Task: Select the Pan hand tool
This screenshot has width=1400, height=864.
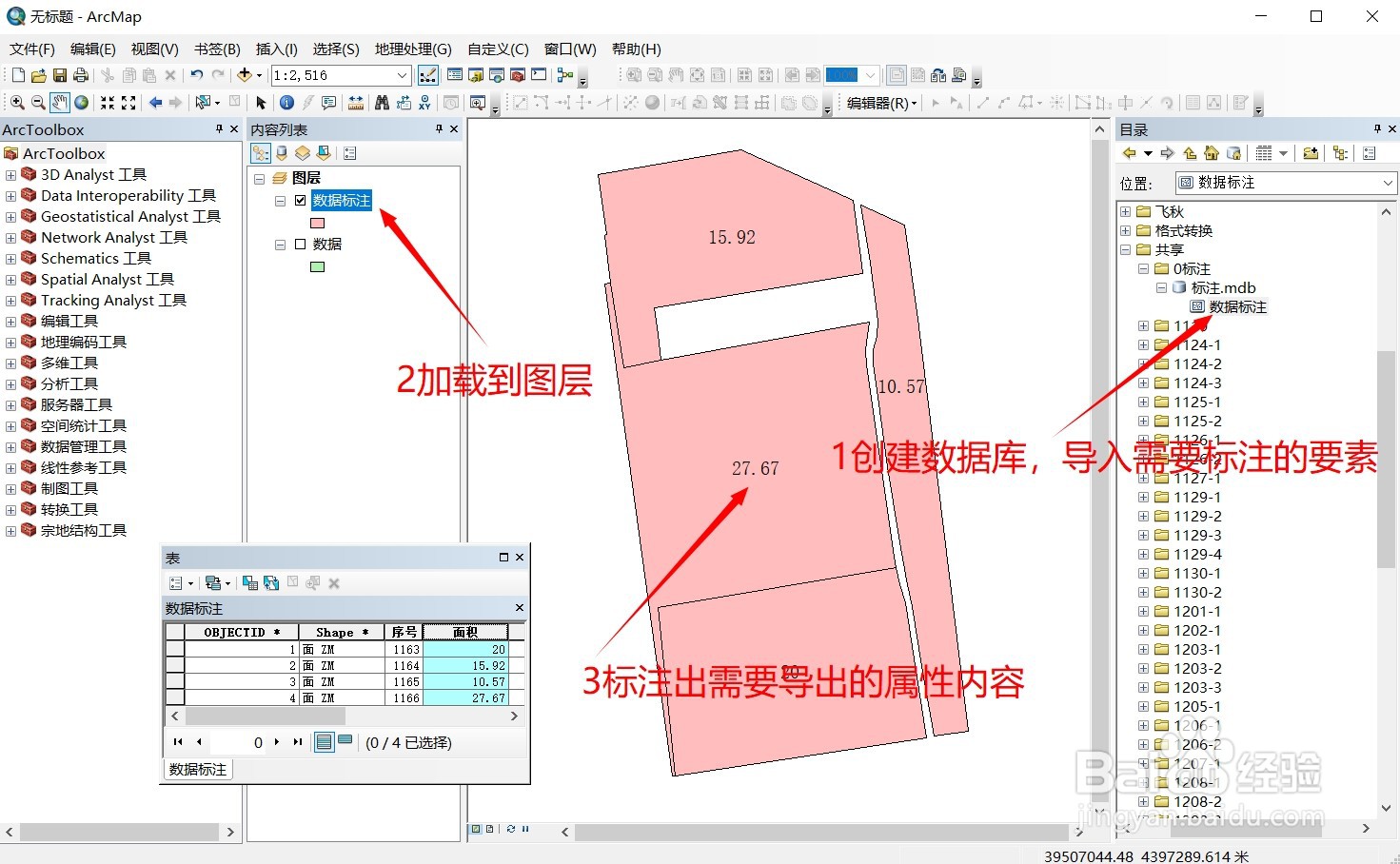Action: pos(59,103)
